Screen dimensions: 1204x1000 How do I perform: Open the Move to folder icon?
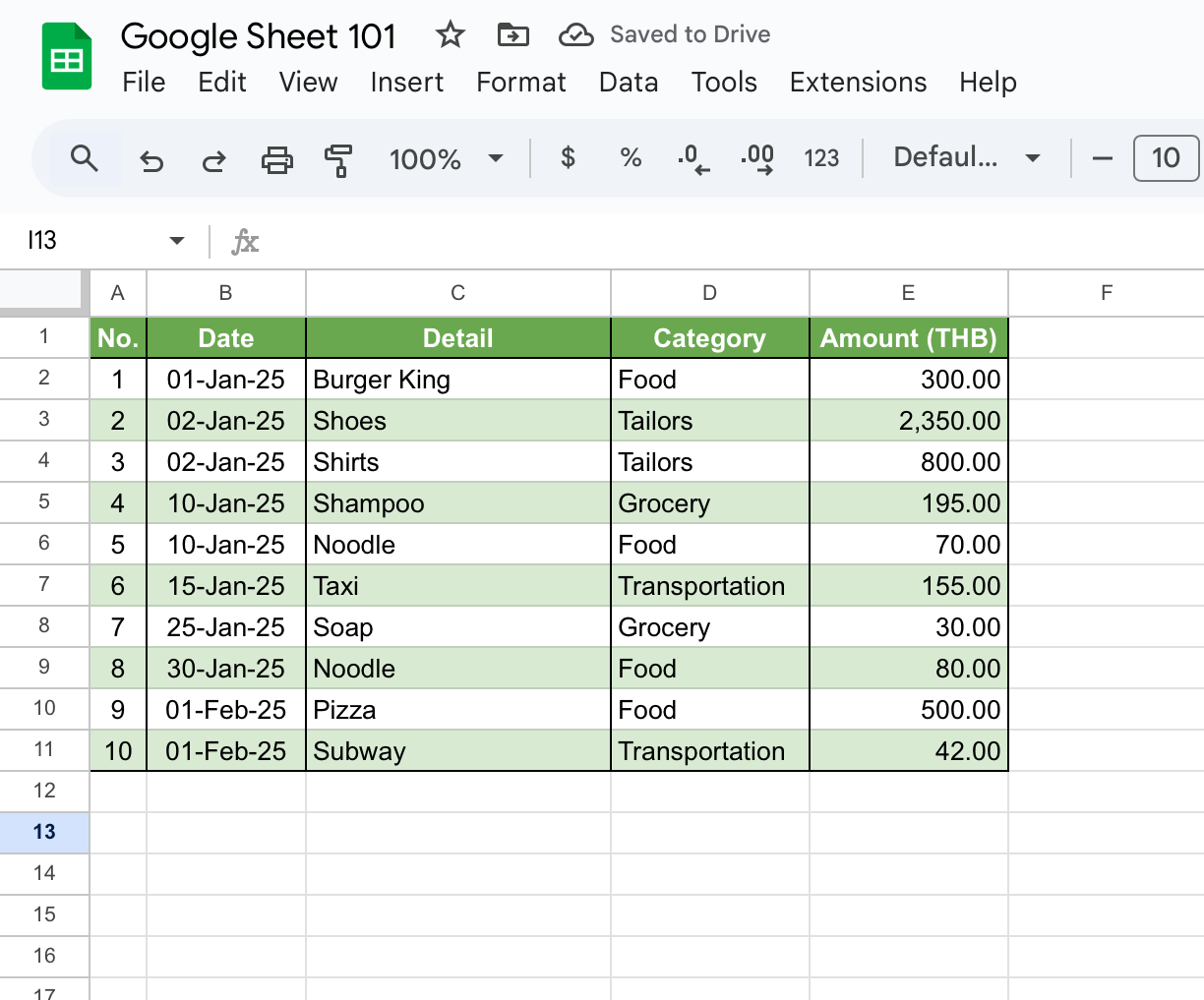[x=512, y=34]
